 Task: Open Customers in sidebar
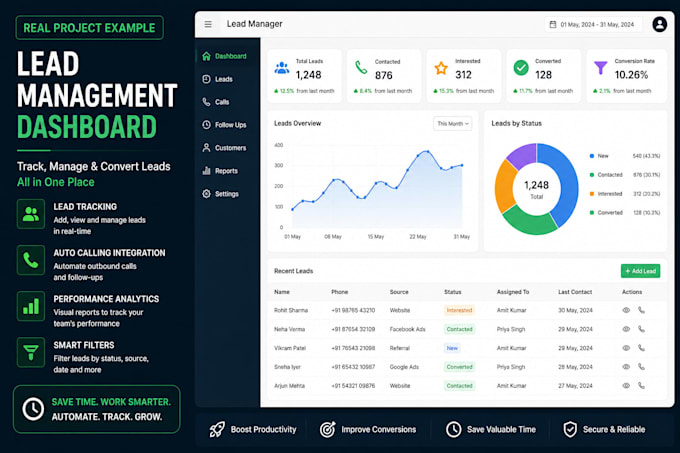point(228,148)
